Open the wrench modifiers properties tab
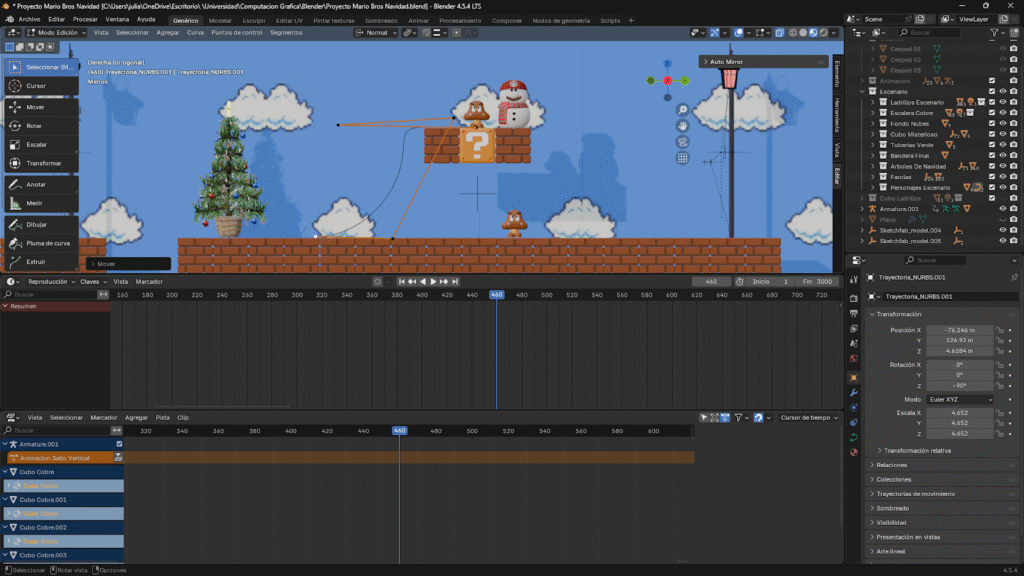 (x=853, y=392)
